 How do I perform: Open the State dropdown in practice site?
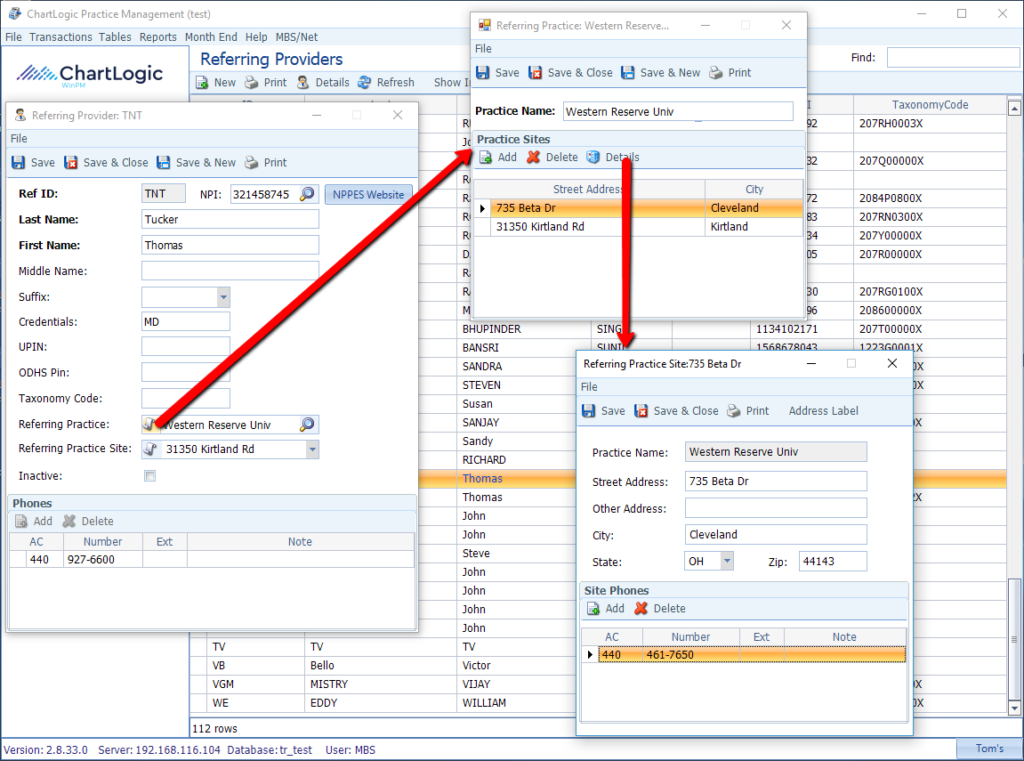pos(727,561)
